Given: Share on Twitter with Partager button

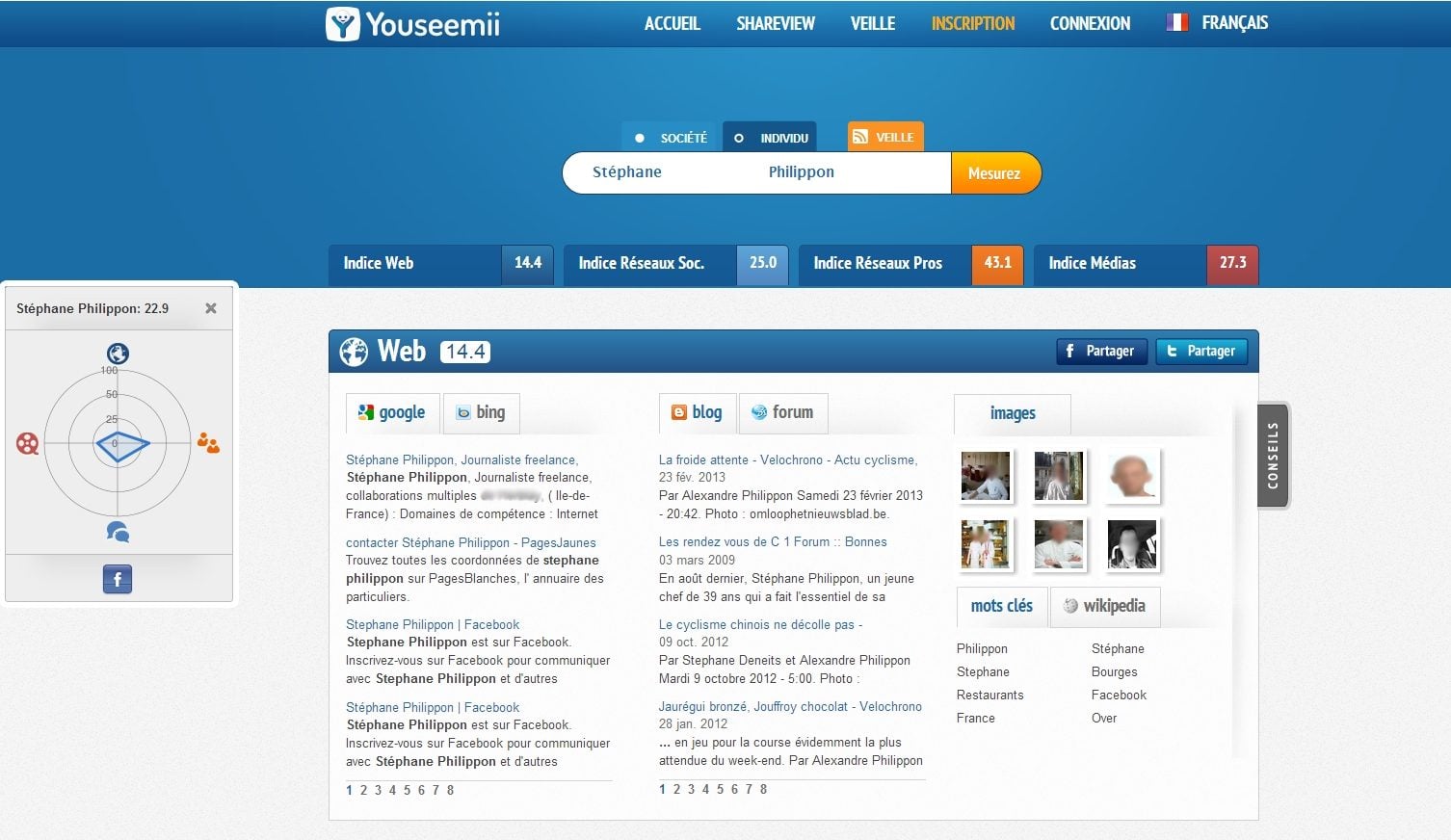Looking at the screenshot, I should tap(1202, 352).
